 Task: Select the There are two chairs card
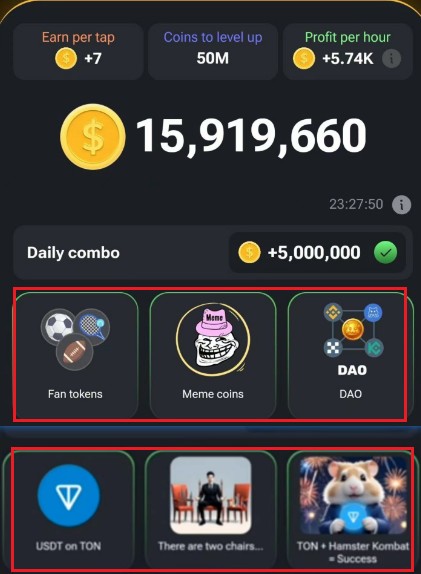pyautogui.click(x=211, y=510)
